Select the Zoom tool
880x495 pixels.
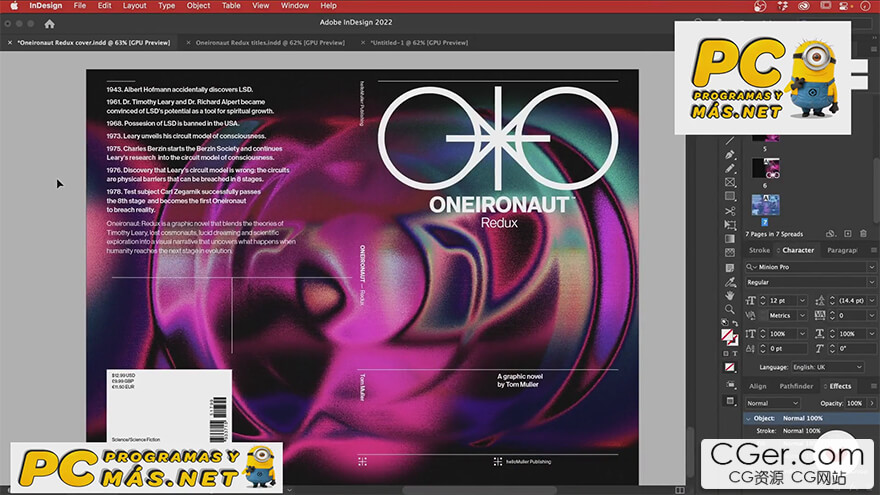[730, 309]
